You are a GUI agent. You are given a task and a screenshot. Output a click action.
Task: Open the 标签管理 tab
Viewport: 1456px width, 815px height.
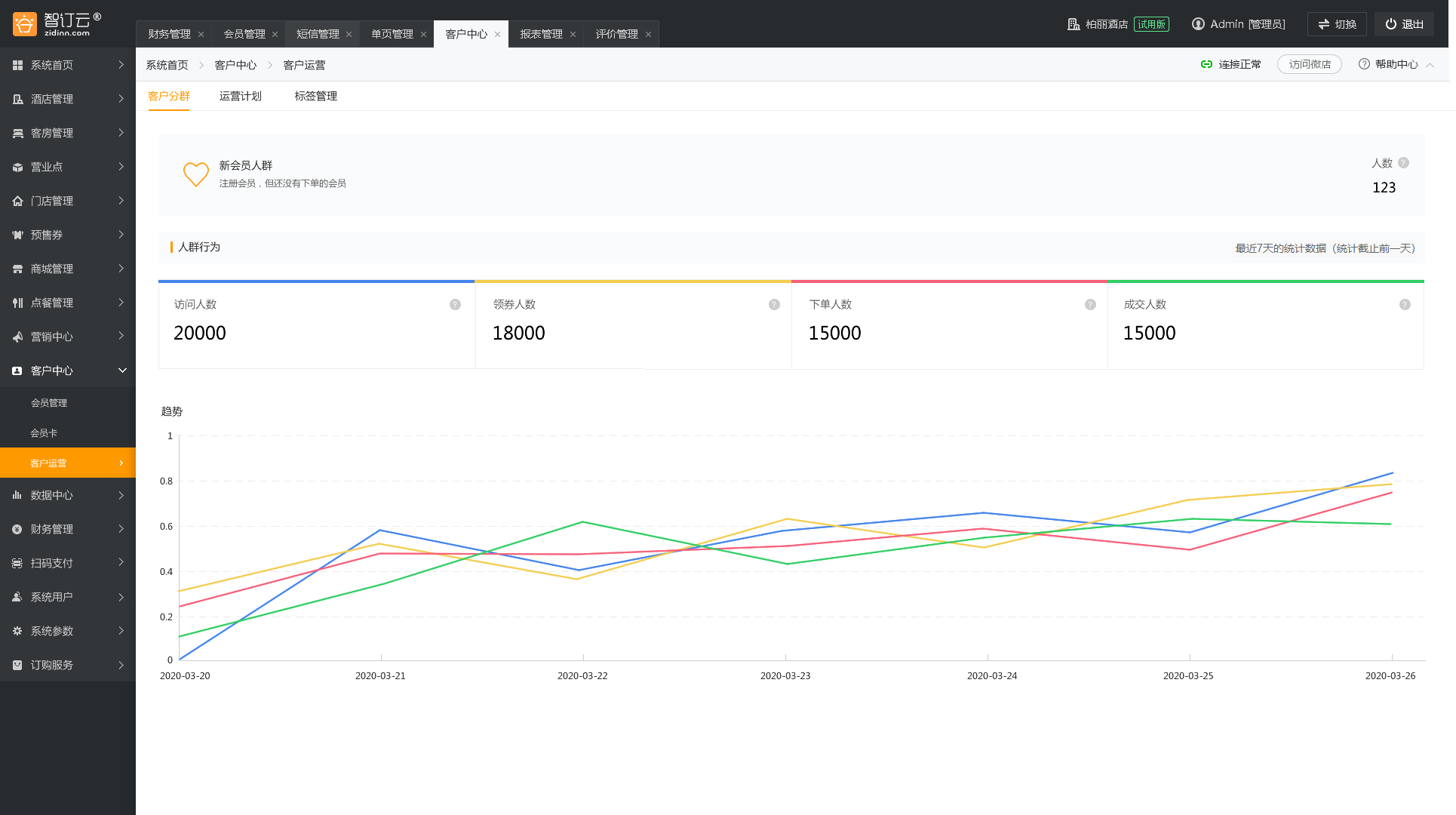[315, 96]
